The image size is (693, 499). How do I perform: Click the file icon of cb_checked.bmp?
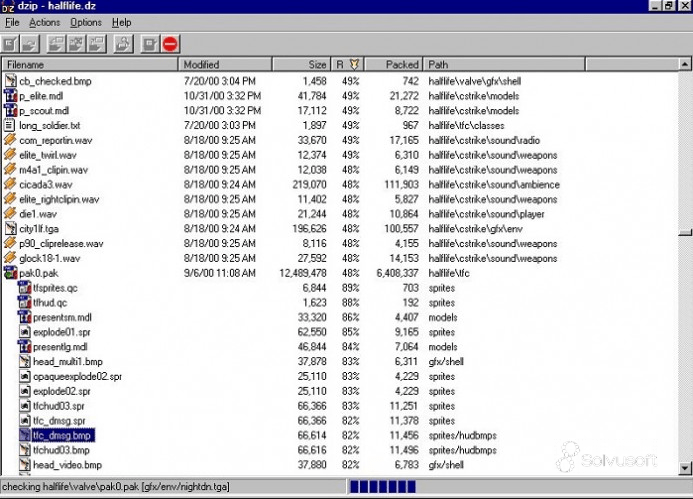pos(11,81)
